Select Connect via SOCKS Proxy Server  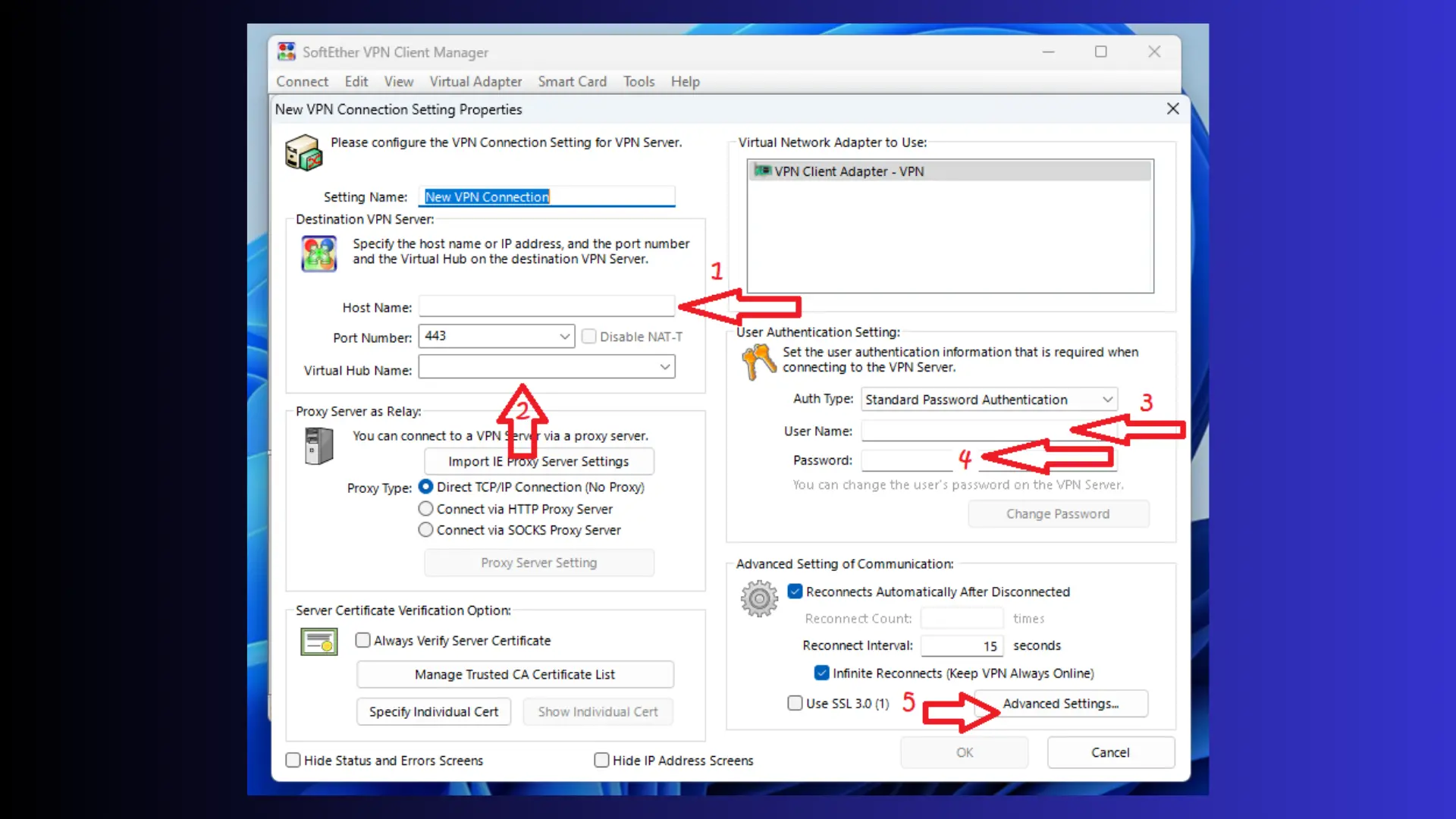point(426,529)
